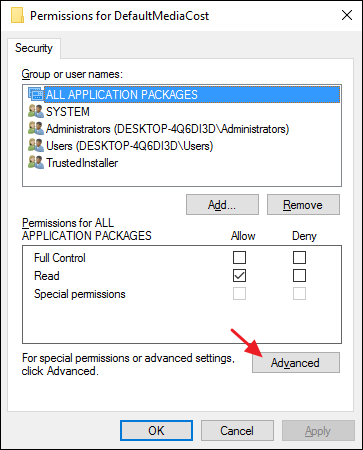This screenshot has height=450, width=363.
Task: Enable Allow checkbox for Full Control
Action: click(x=239, y=258)
